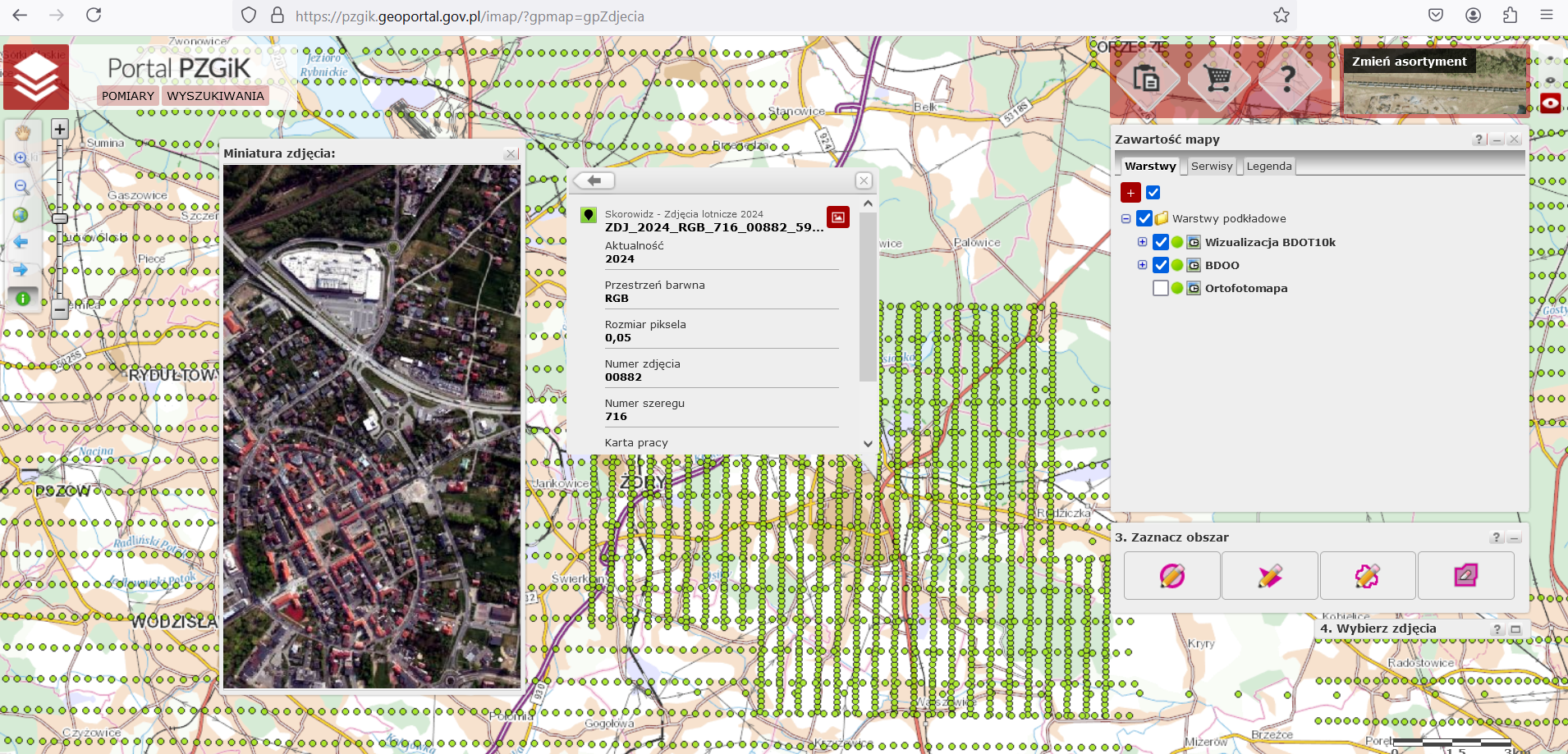This screenshot has width=1568, height=754.
Task: Select the pan hand map tool
Action: [x=22, y=132]
